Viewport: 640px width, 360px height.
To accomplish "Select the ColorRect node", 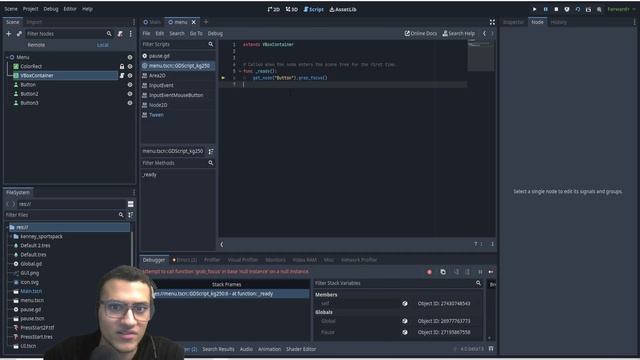I will pos(31,66).
